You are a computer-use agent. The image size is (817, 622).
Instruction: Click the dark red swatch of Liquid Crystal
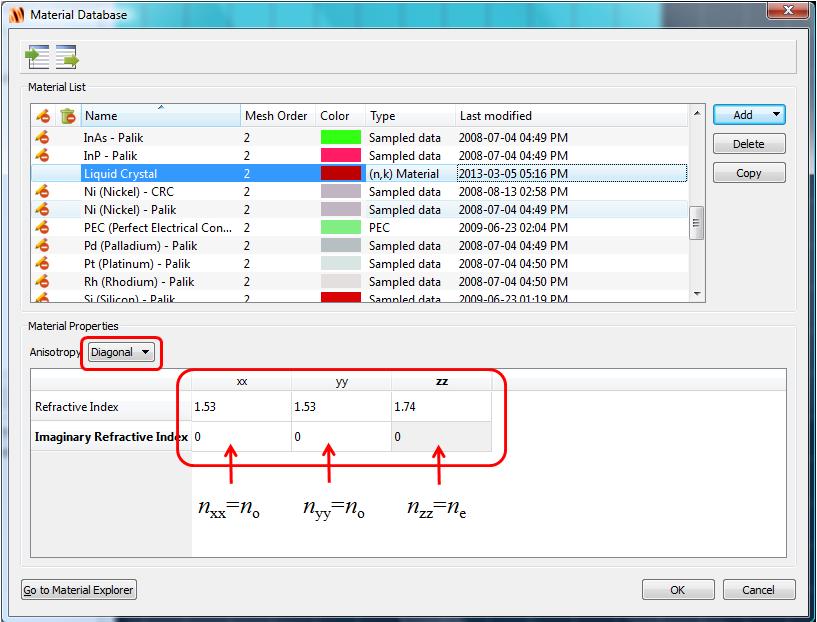pyautogui.click(x=341, y=173)
